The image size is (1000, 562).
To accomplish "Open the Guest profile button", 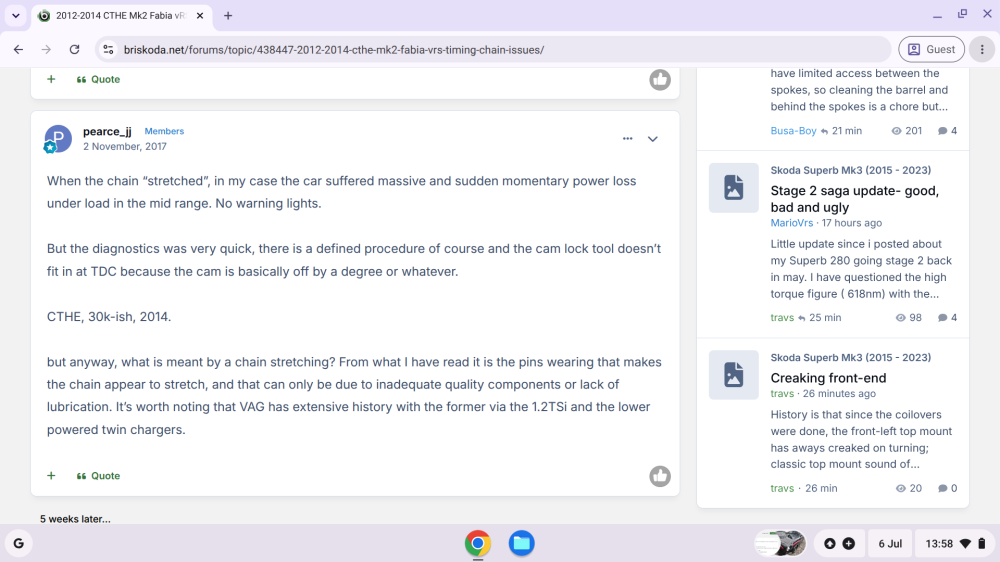I will (x=931, y=49).
